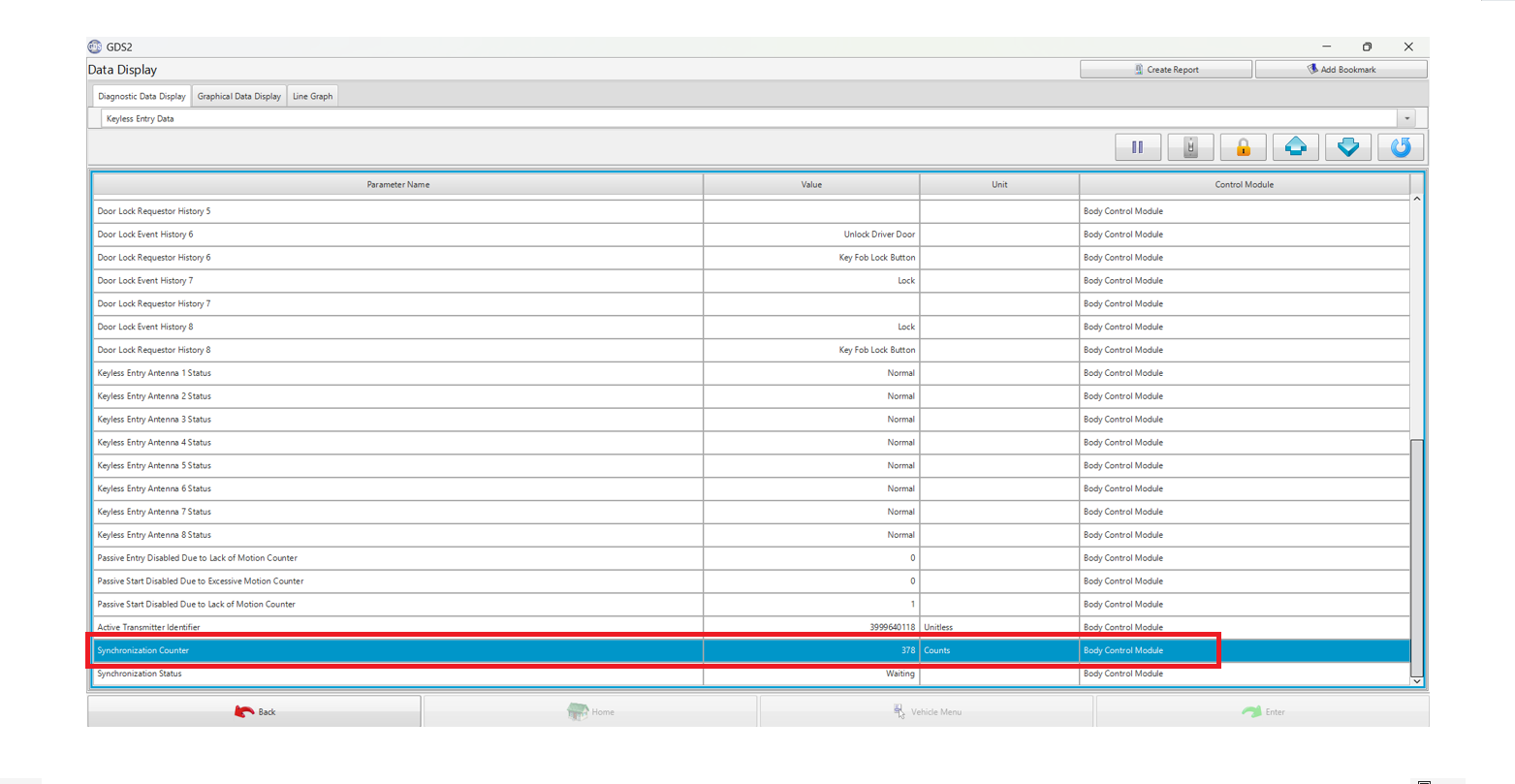The height and width of the screenshot is (784, 1515).
Task: Click the Create Report button
Action: click(1166, 70)
